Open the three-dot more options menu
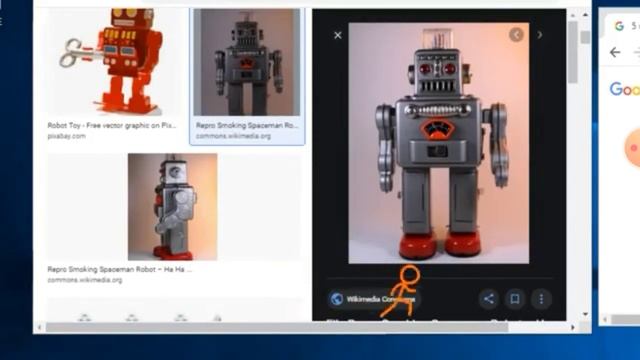 click(541, 299)
